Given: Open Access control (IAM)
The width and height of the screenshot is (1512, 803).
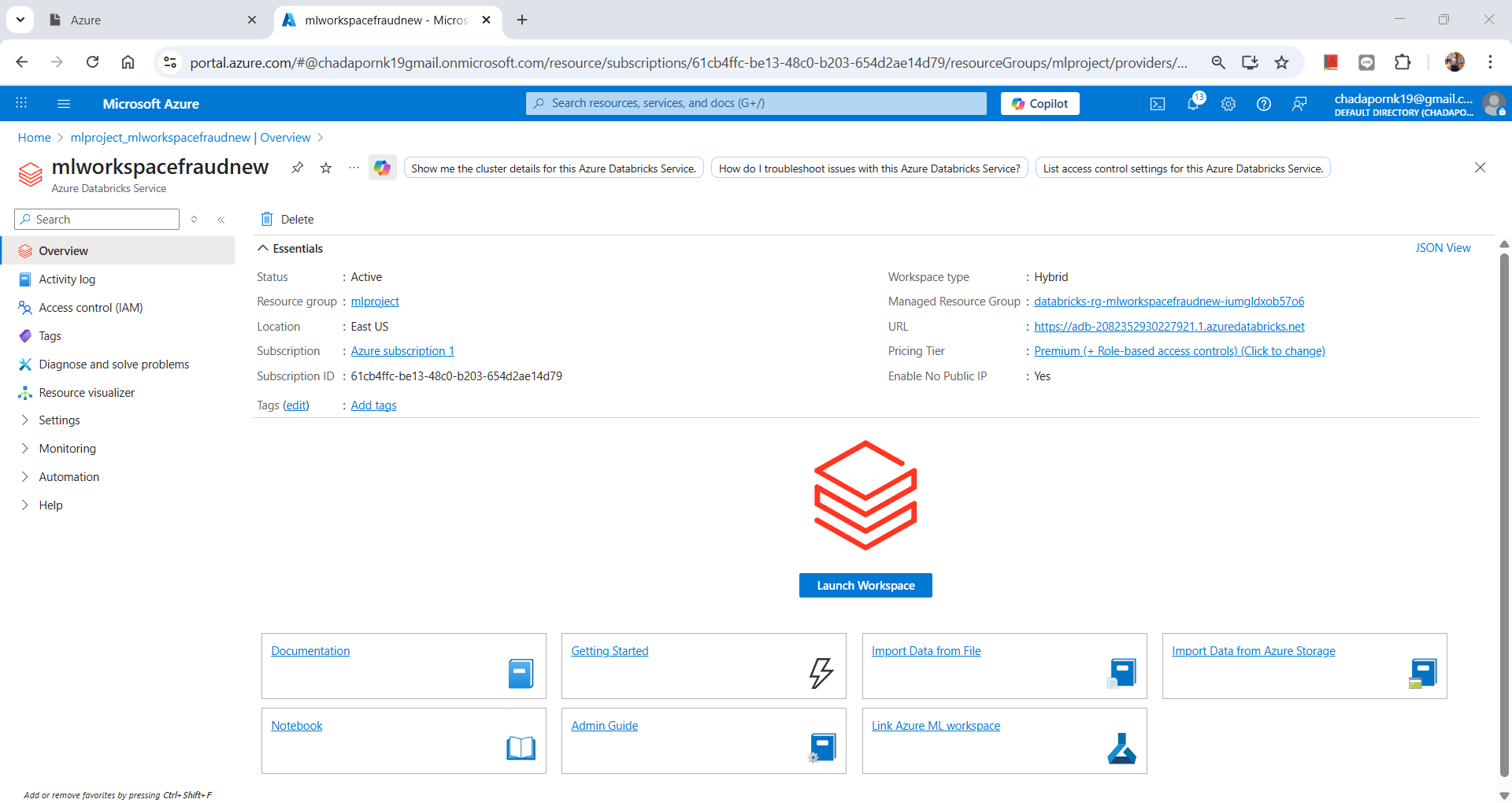Looking at the screenshot, I should [118, 307].
